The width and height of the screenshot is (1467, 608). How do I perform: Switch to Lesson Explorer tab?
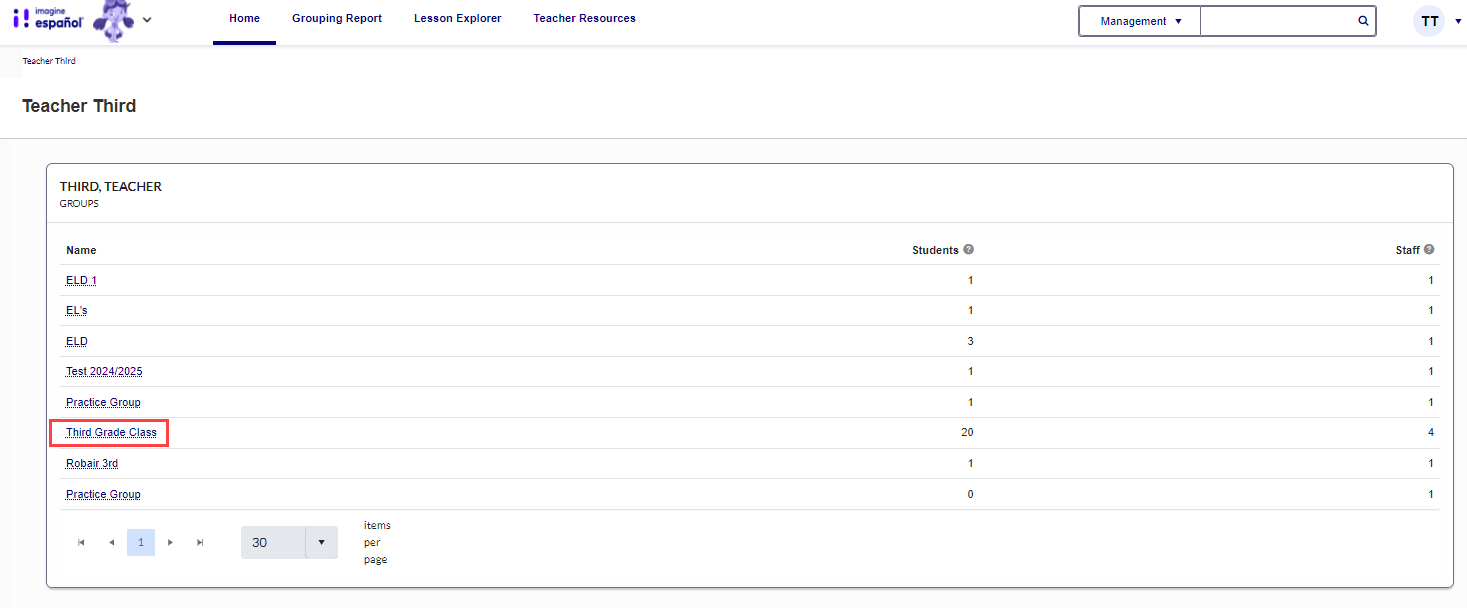pyautogui.click(x=457, y=18)
